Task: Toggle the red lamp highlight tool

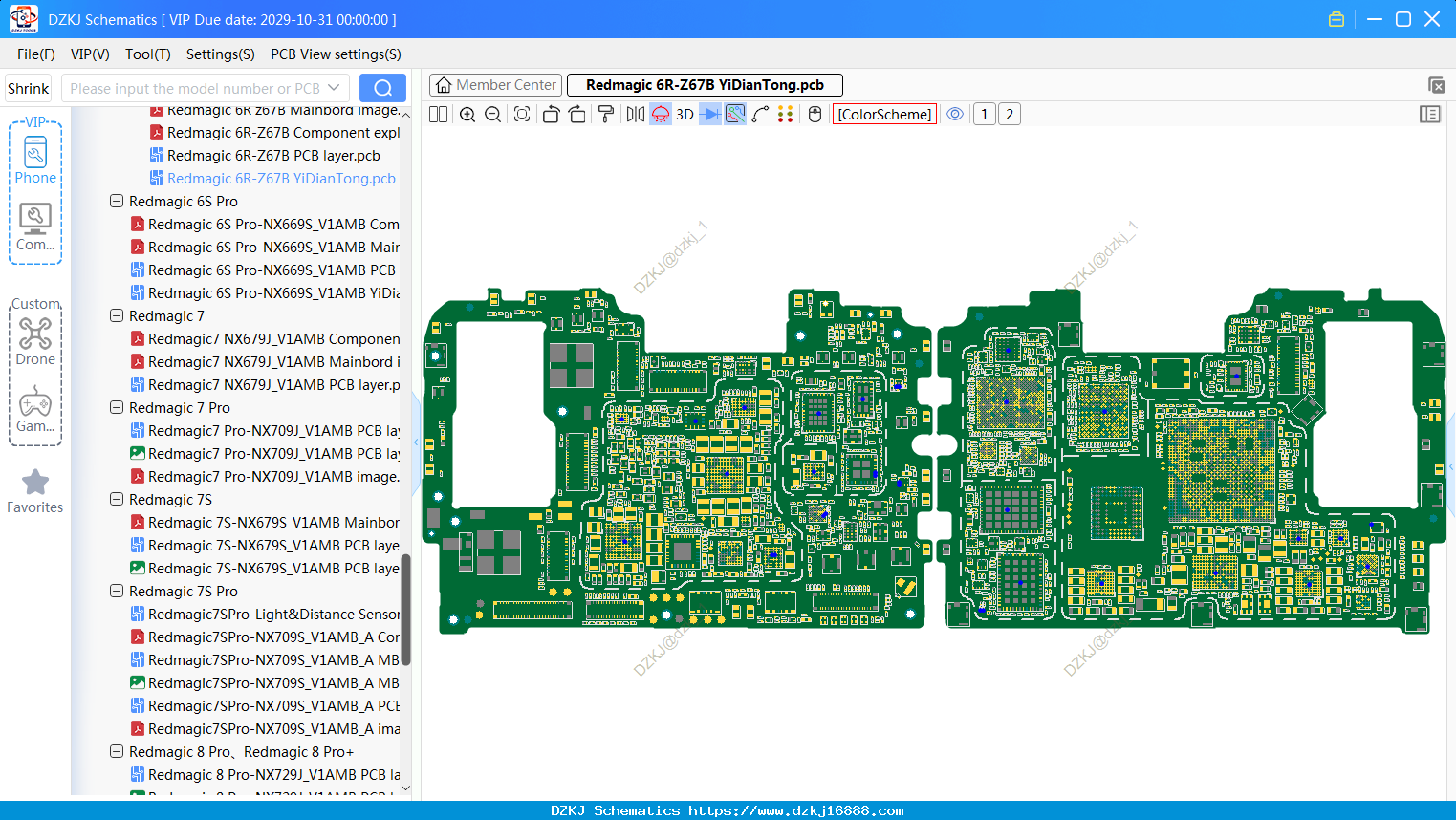Action: [x=661, y=115]
